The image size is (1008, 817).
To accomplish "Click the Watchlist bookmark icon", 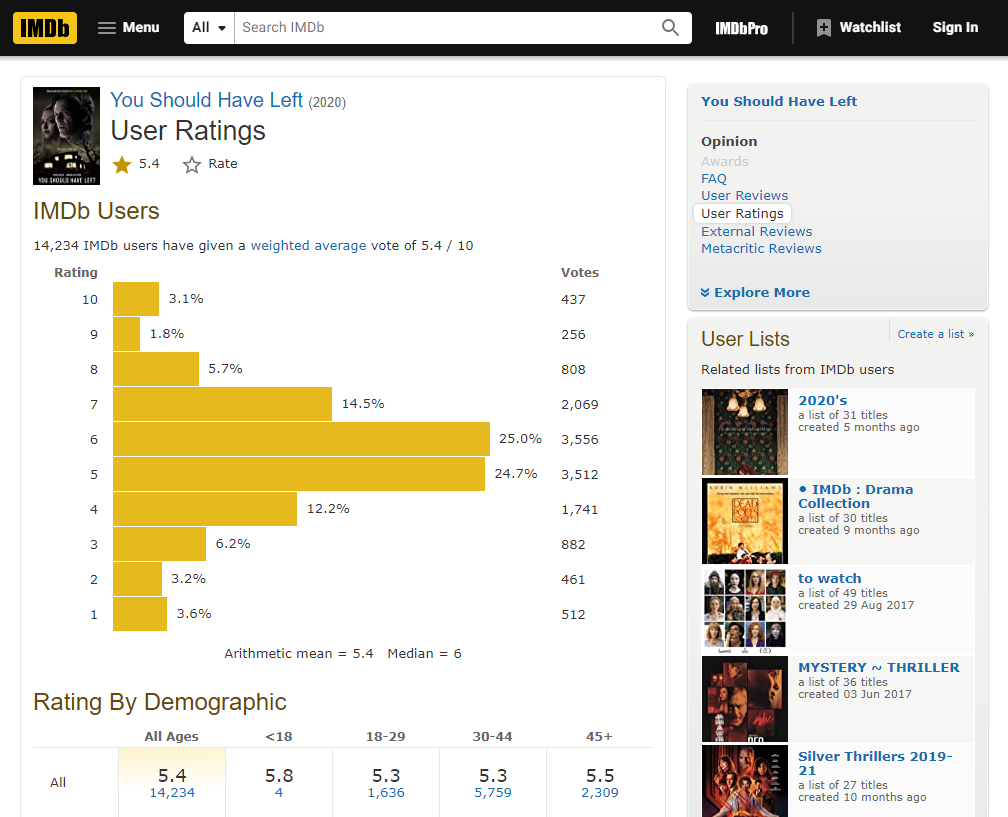I will click(x=824, y=28).
